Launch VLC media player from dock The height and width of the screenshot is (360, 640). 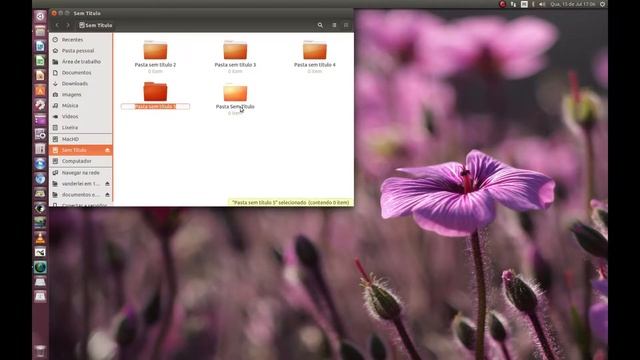[x=40, y=238]
